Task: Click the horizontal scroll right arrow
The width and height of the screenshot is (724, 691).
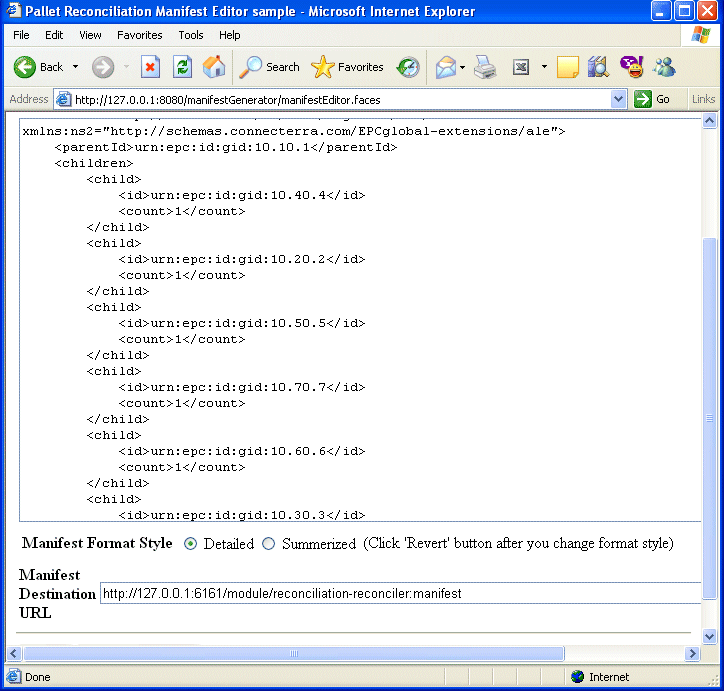Action: tap(692, 653)
